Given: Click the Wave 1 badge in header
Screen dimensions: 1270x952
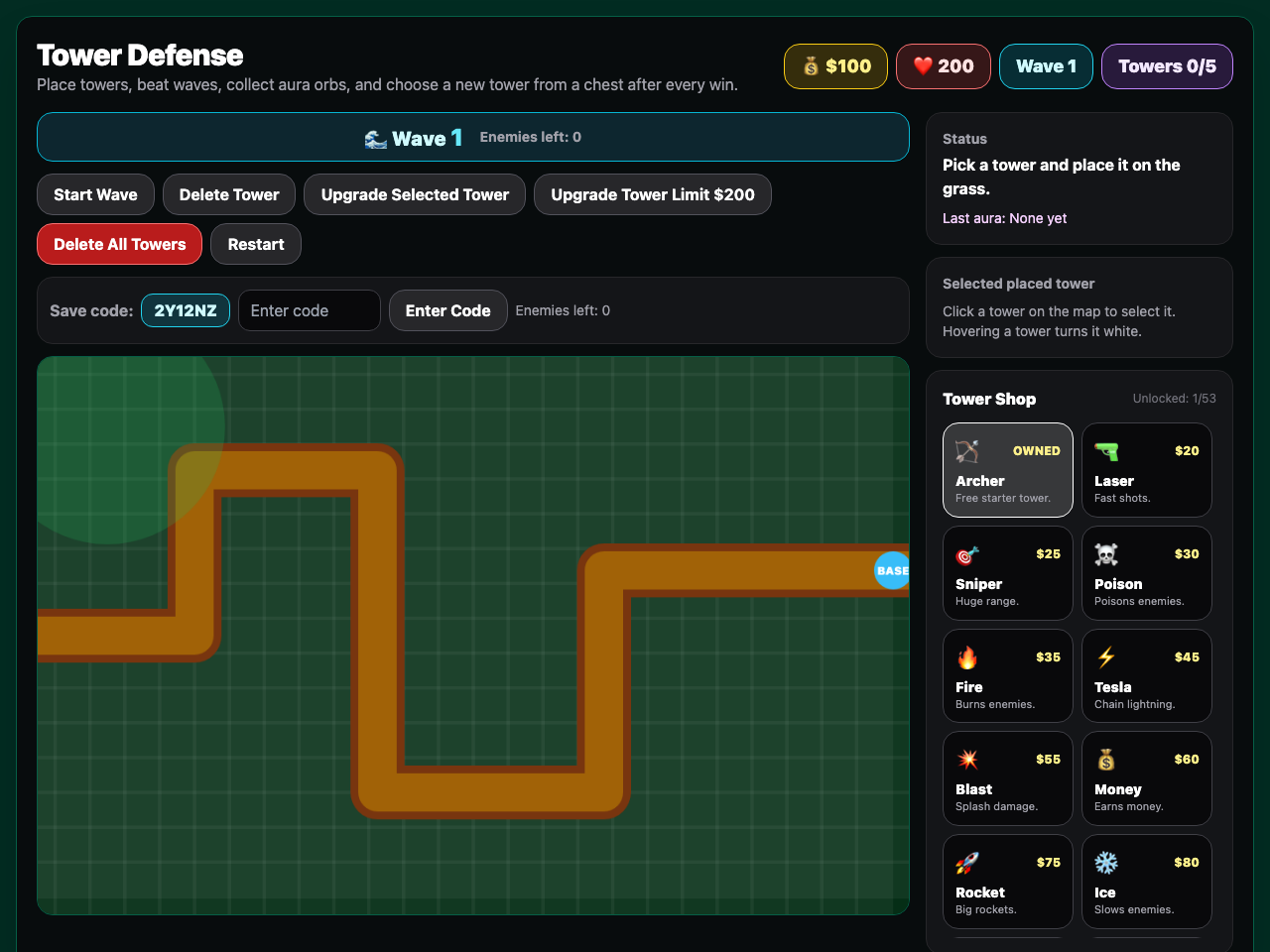Looking at the screenshot, I should [x=1046, y=66].
